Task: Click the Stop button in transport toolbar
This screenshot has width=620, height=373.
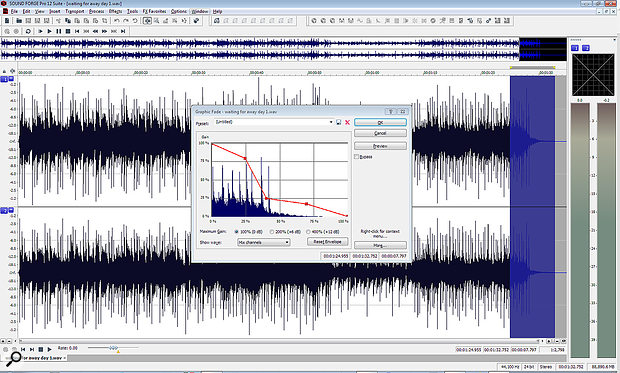Action: (68, 31)
